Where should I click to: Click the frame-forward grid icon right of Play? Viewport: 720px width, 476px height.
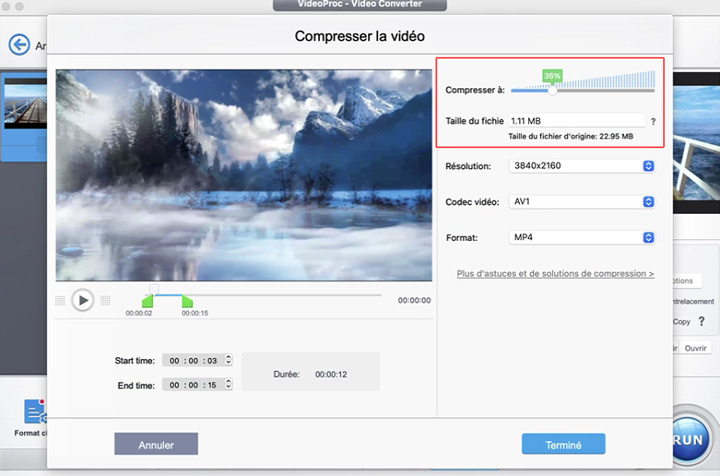tap(105, 301)
